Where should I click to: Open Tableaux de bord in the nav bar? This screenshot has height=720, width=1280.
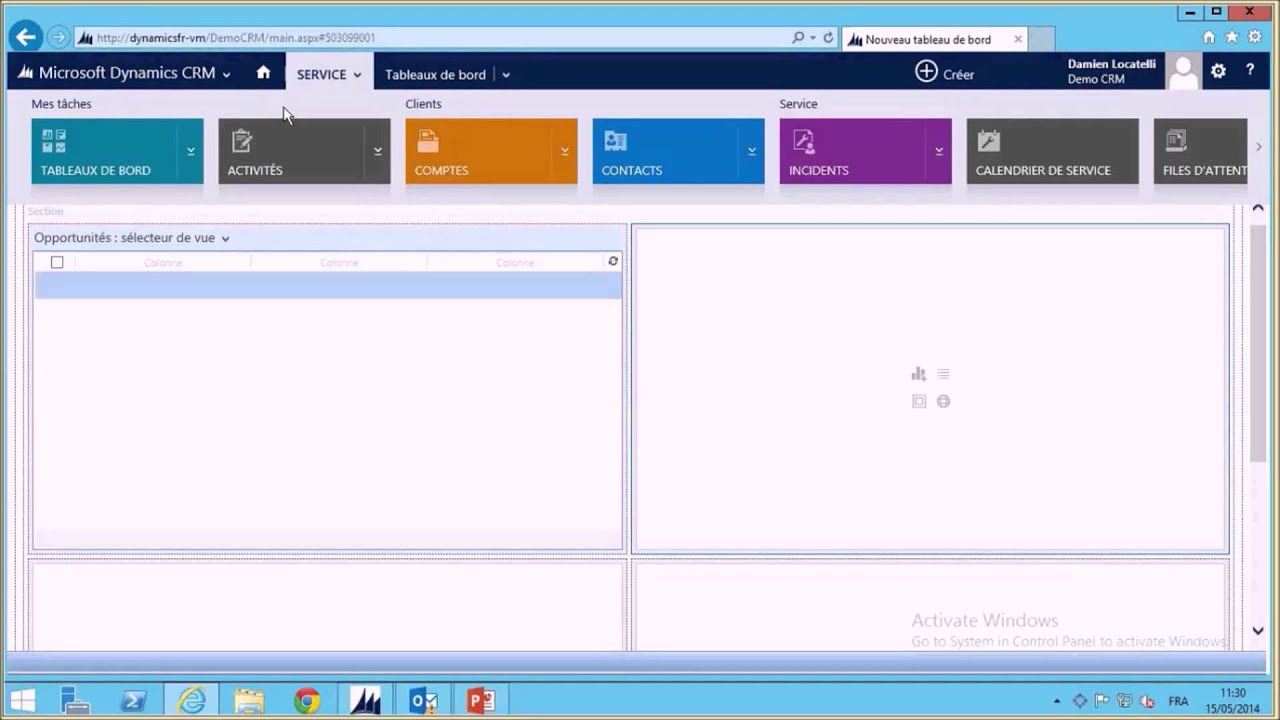435,74
